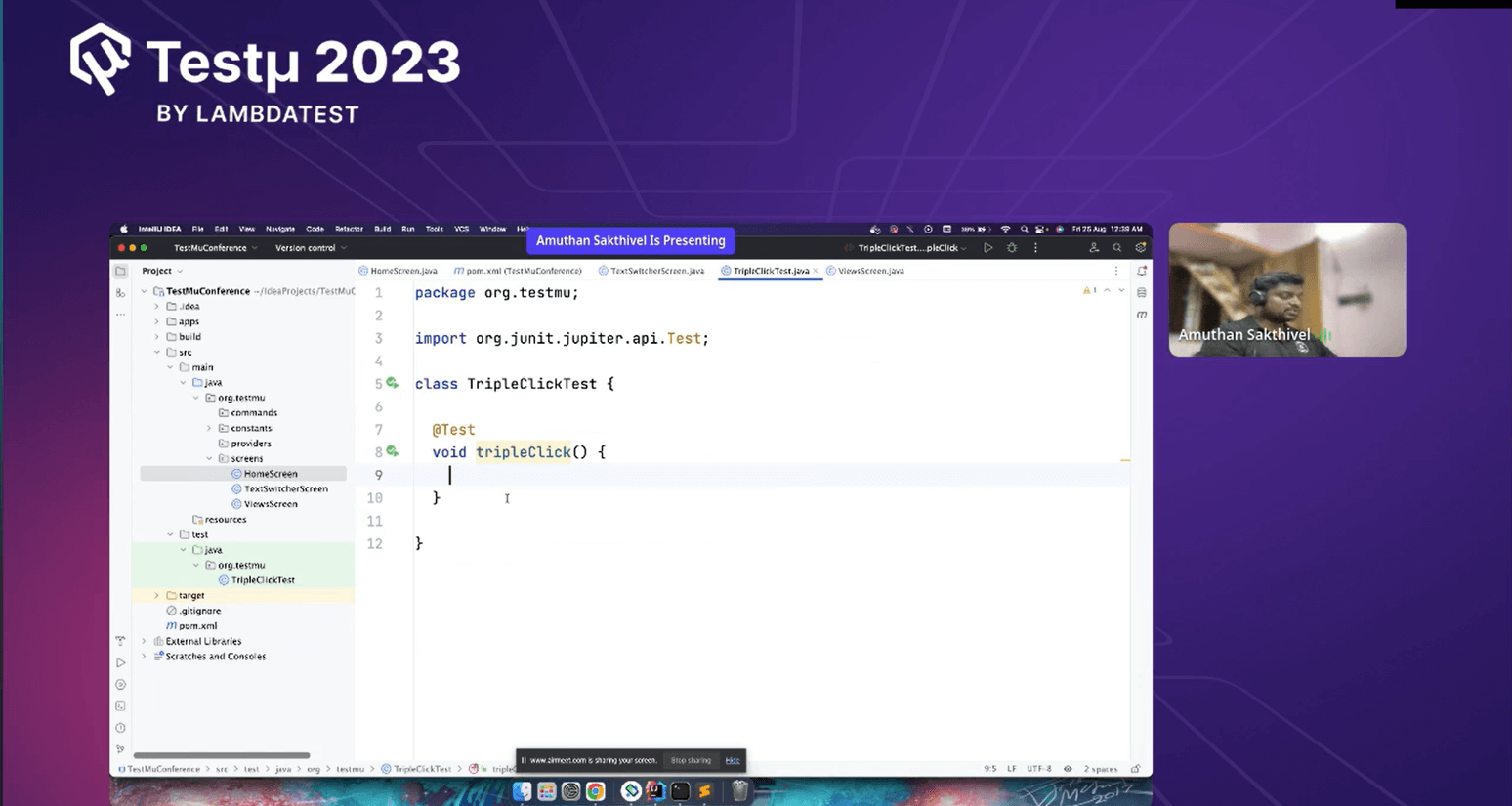1512x806 pixels.
Task: Toggle read-only lock in status bar
Action: [1135, 769]
